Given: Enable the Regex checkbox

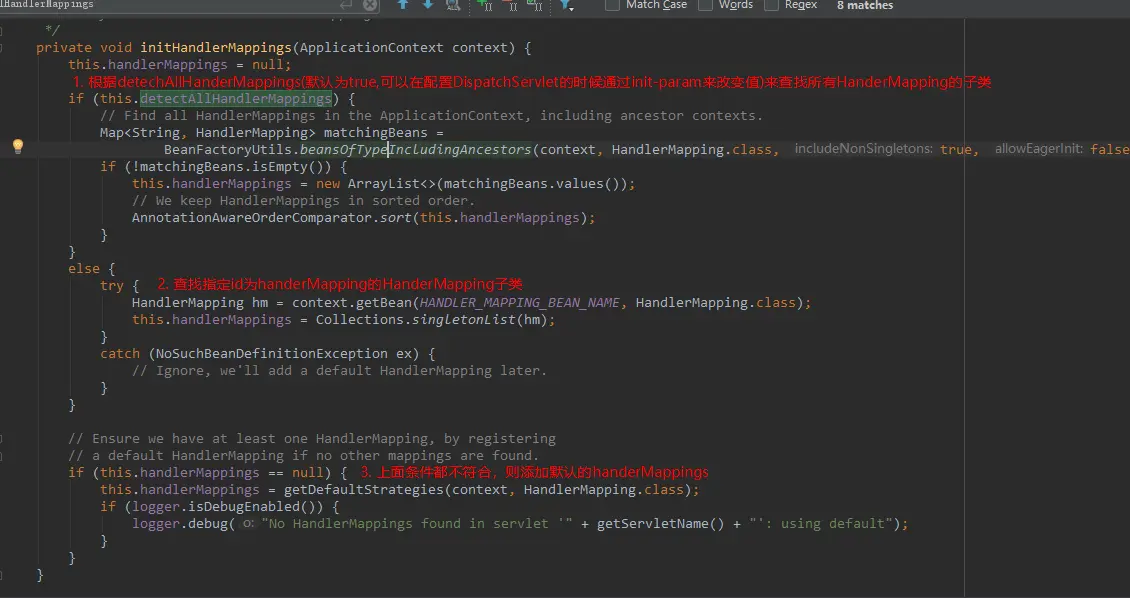Looking at the screenshot, I should 771,7.
